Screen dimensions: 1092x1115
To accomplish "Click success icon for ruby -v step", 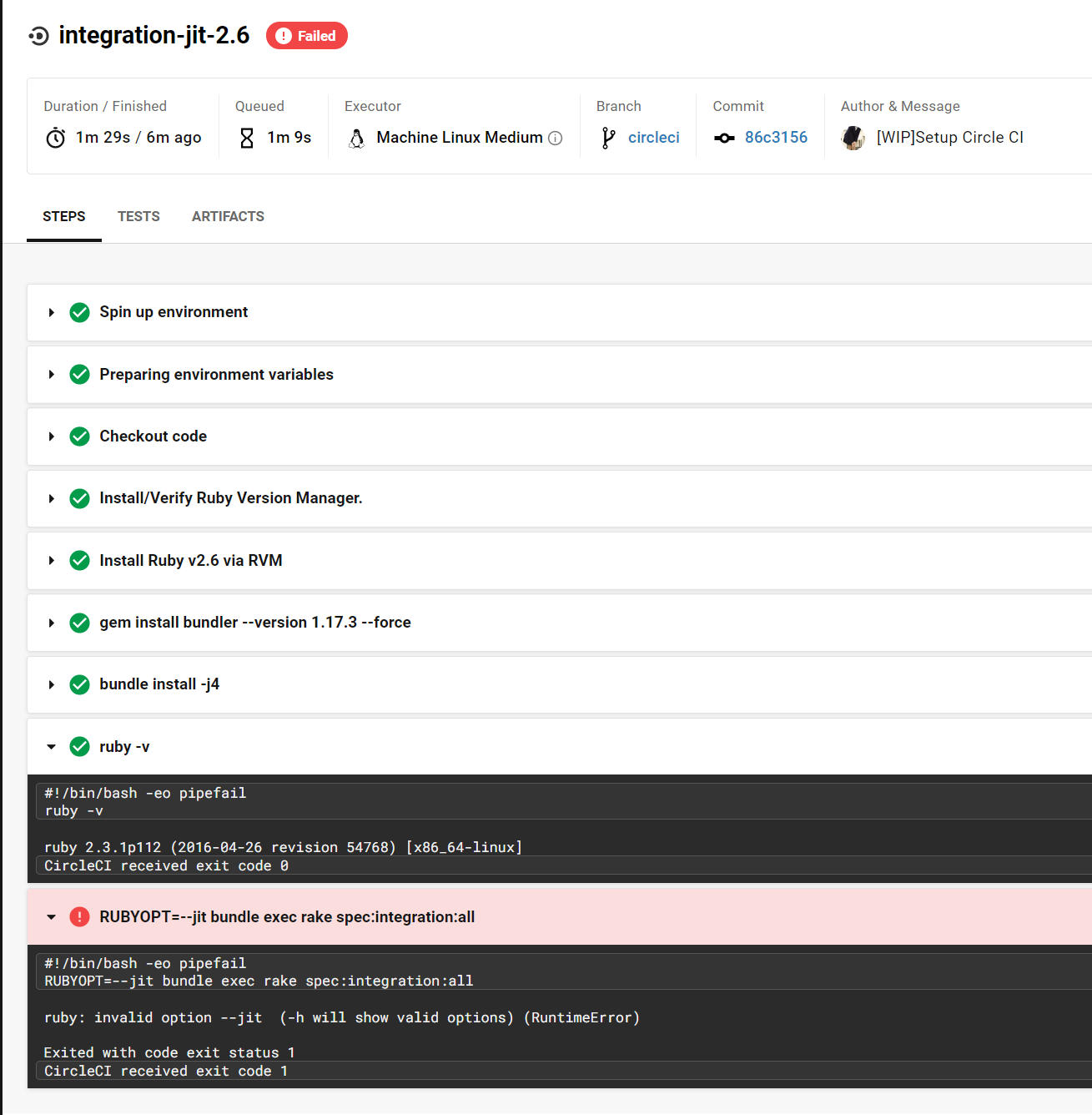I will pyautogui.click(x=80, y=747).
